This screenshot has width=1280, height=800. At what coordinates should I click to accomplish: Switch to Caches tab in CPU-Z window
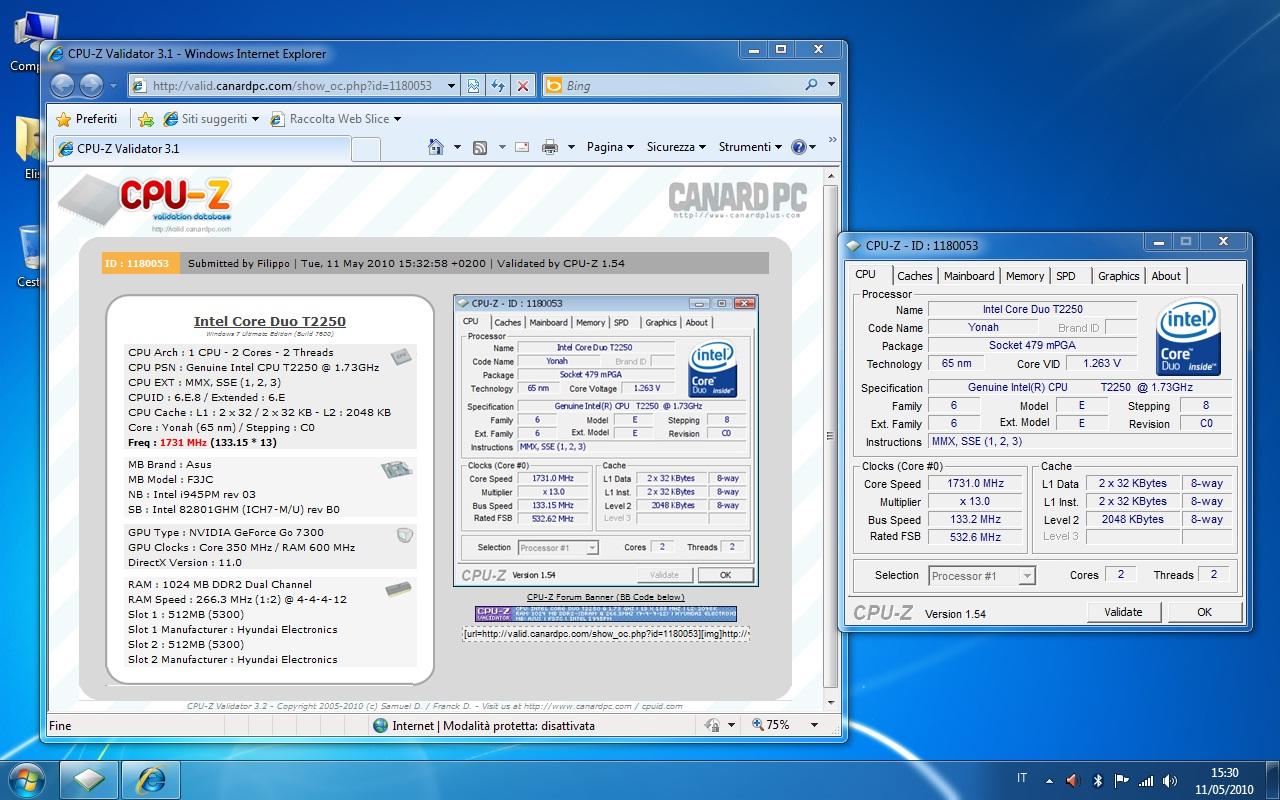pos(914,276)
